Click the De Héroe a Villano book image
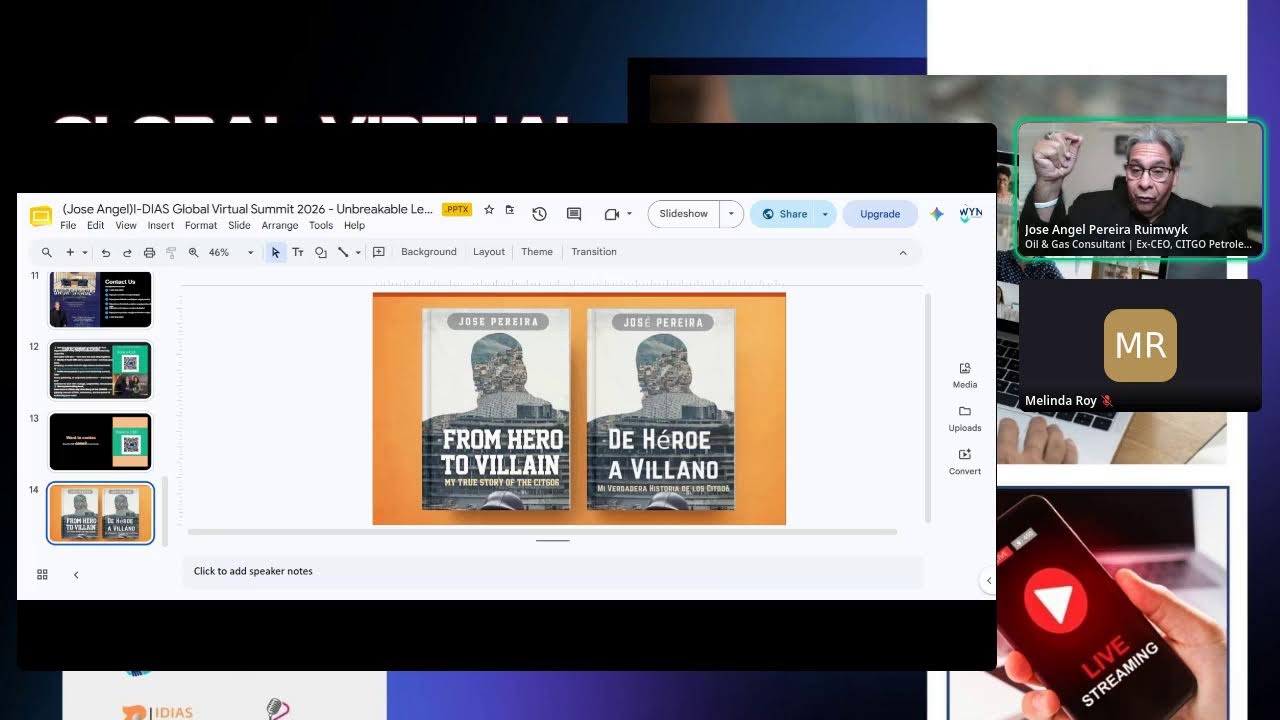Image resolution: width=1280 pixels, height=720 pixels. pos(661,409)
